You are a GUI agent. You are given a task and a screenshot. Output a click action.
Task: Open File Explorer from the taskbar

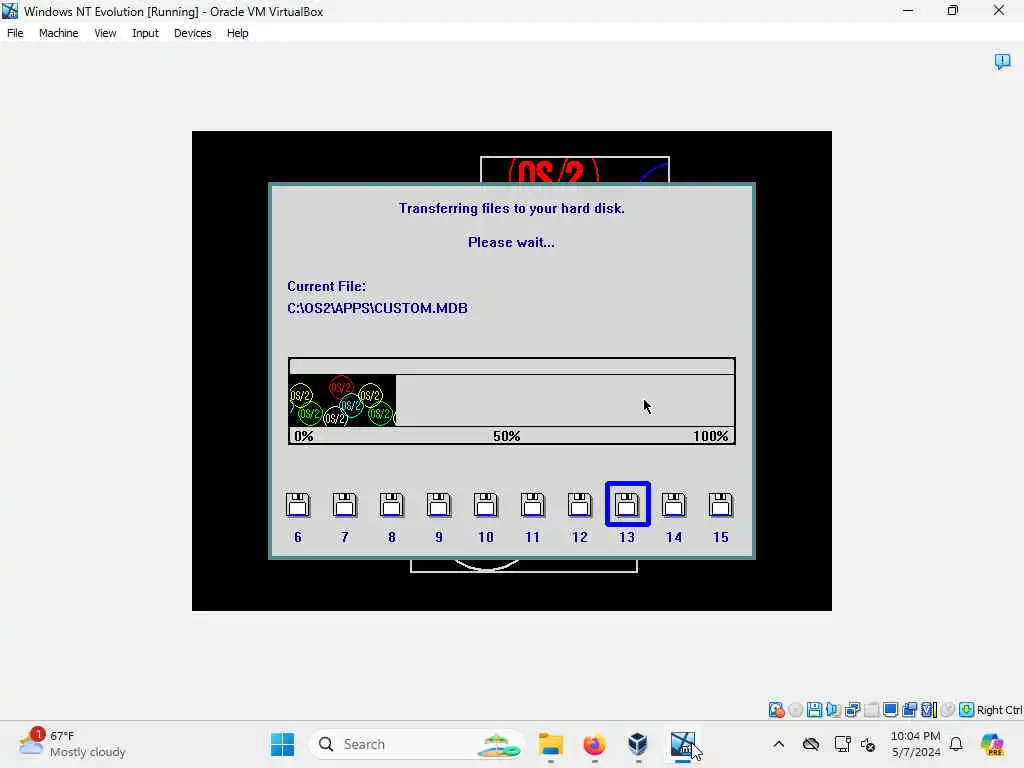(551, 744)
